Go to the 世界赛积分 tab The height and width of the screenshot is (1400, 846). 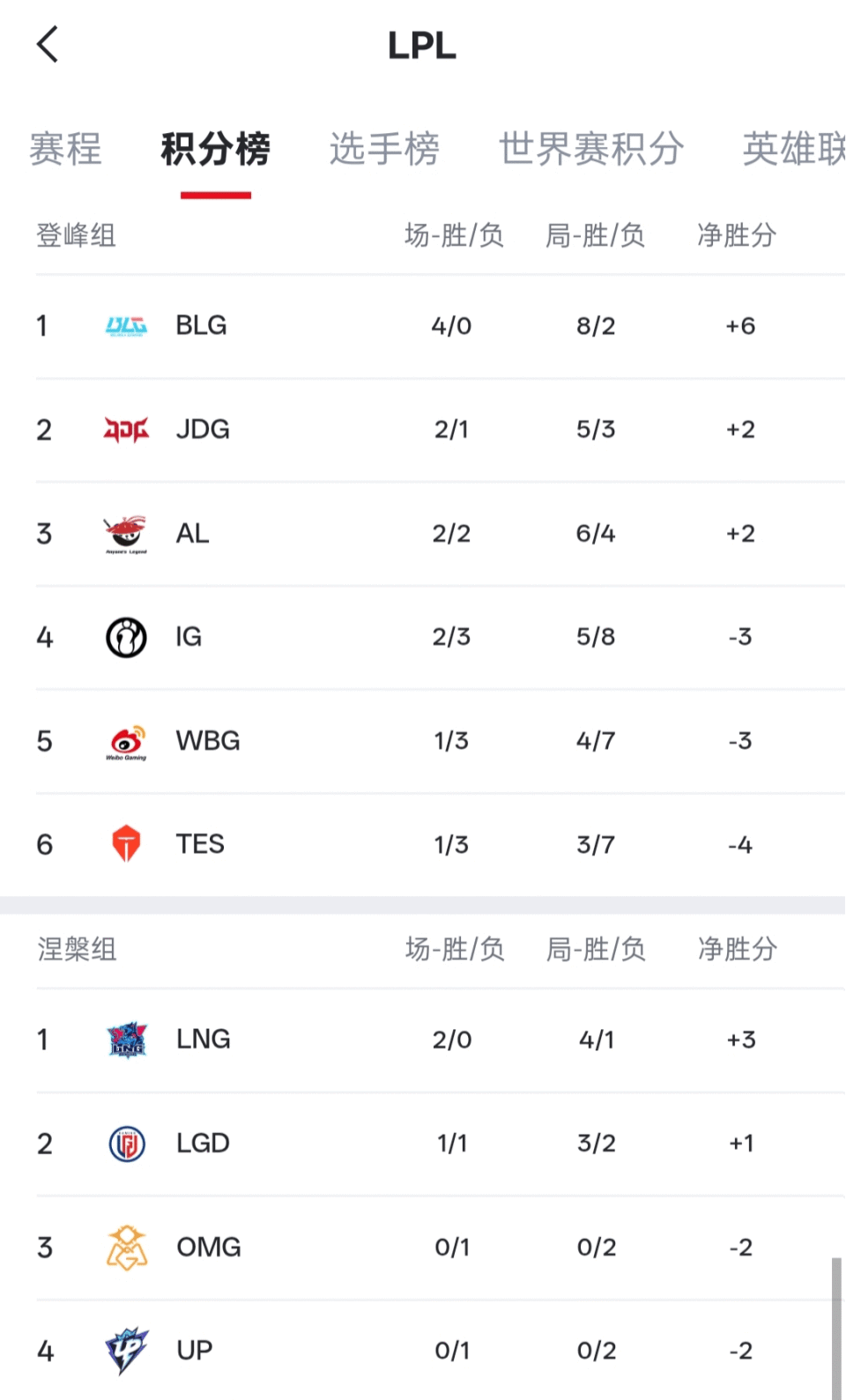[591, 148]
